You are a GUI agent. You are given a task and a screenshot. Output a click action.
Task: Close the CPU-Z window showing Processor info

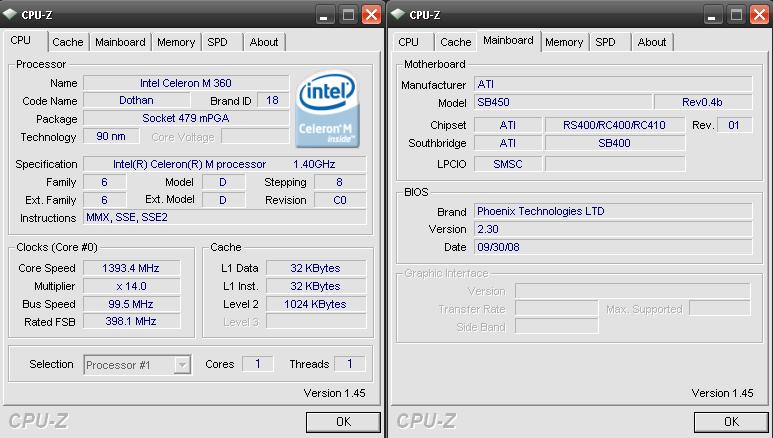pos(371,14)
